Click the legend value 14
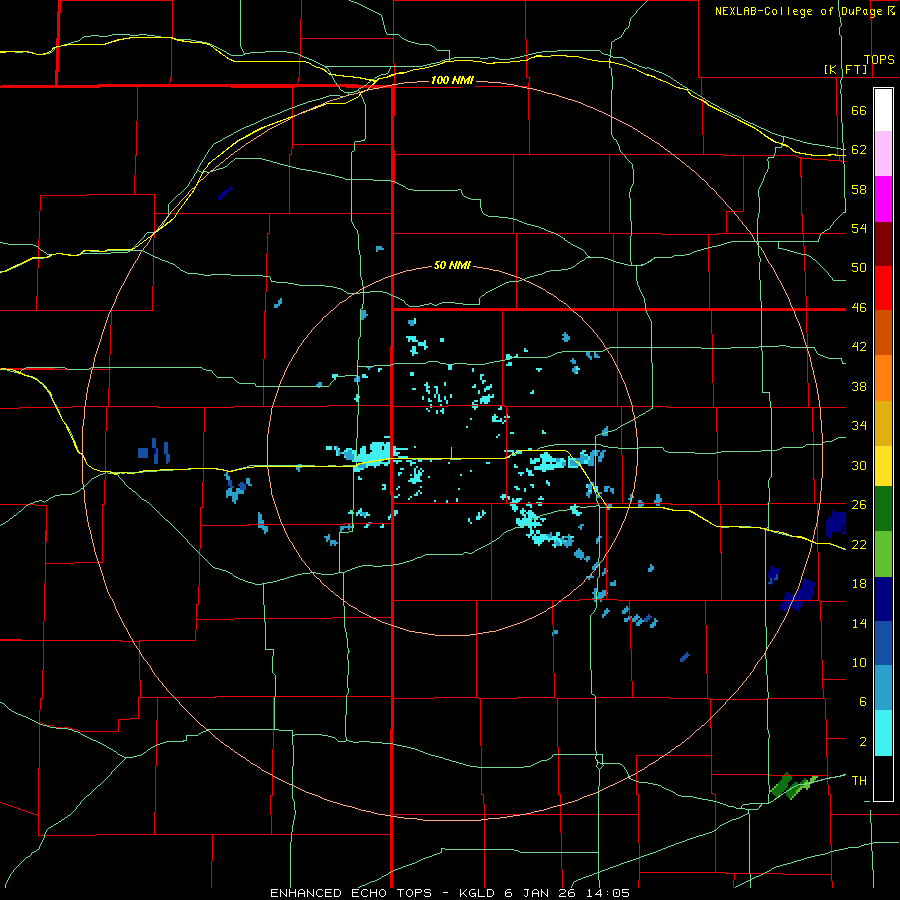Image resolution: width=900 pixels, height=900 pixels. click(x=859, y=623)
